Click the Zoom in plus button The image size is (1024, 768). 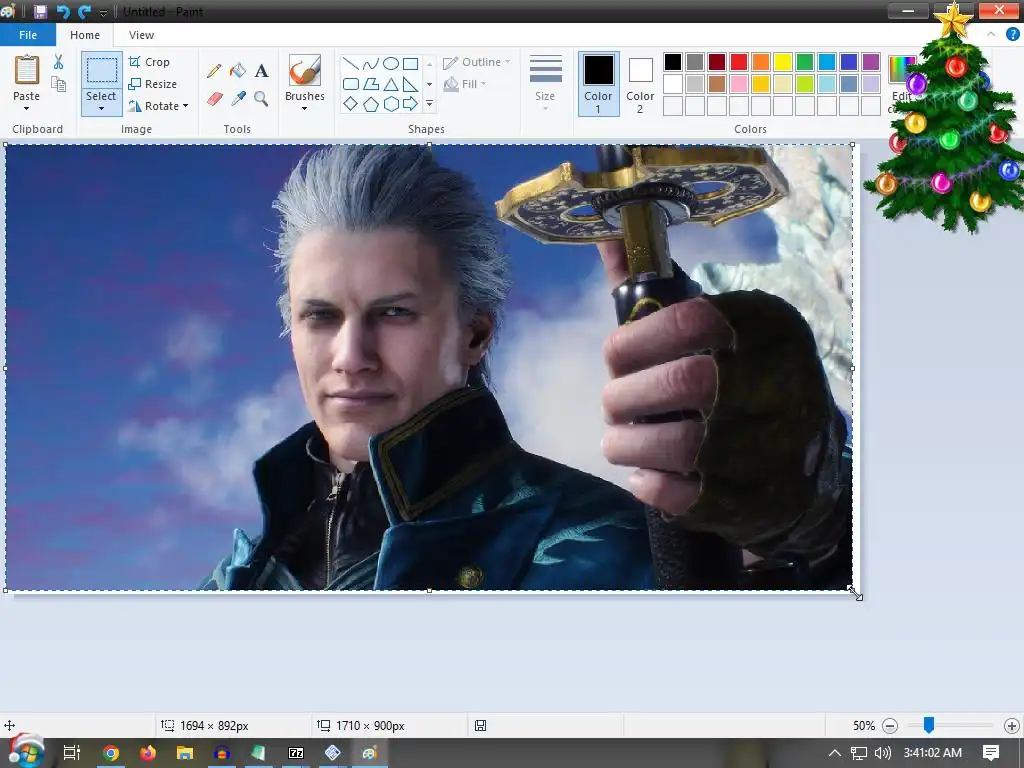pyautogui.click(x=1012, y=726)
